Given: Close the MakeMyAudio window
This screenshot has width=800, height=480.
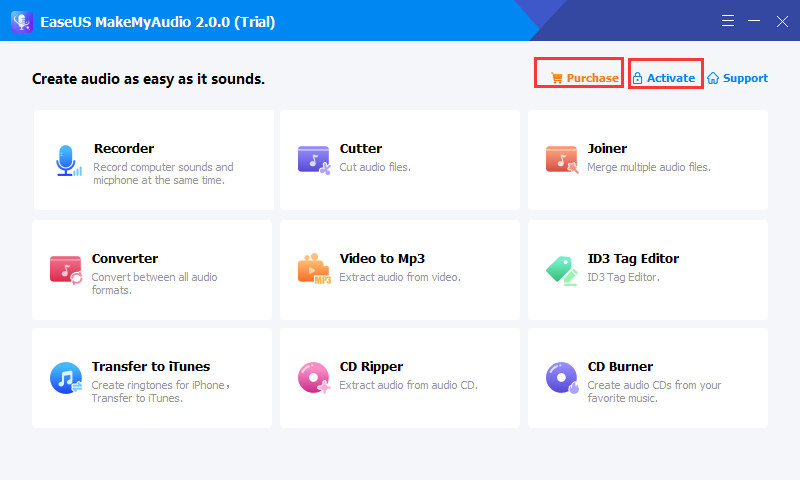Looking at the screenshot, I should point(782,21).
